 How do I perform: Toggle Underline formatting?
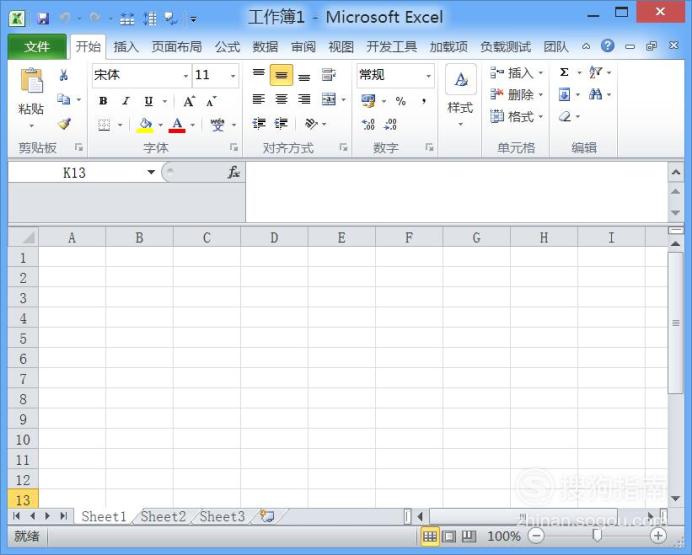tap(149, 101)
